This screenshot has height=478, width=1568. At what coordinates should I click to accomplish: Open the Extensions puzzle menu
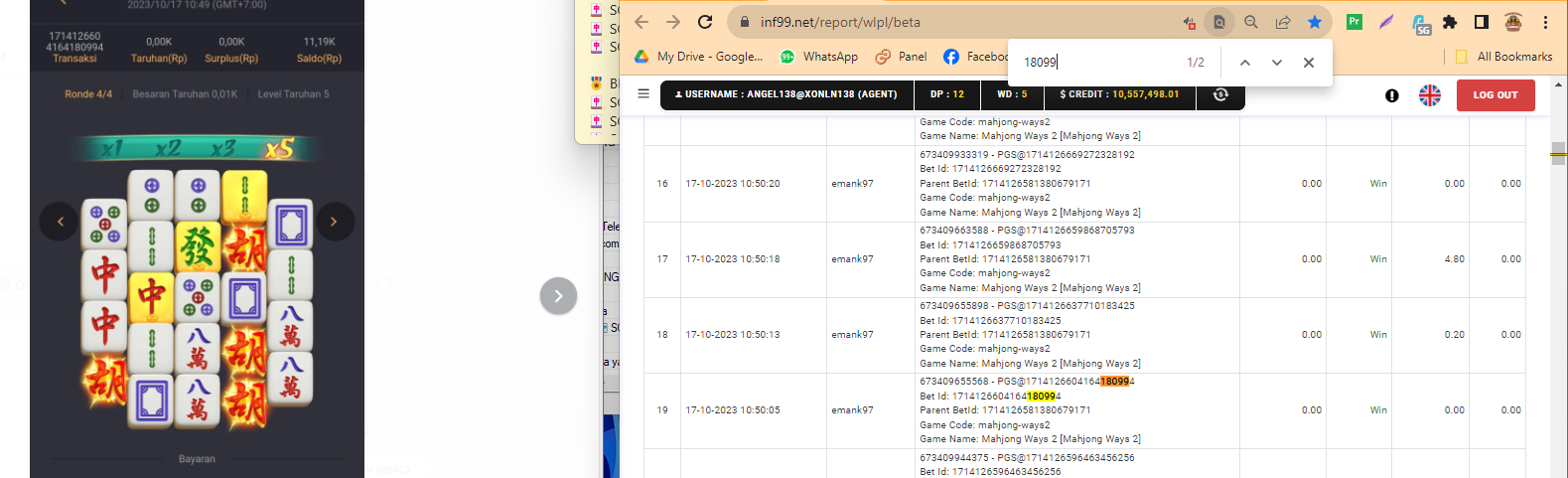pyautogui.click(x=1450, y=22)
